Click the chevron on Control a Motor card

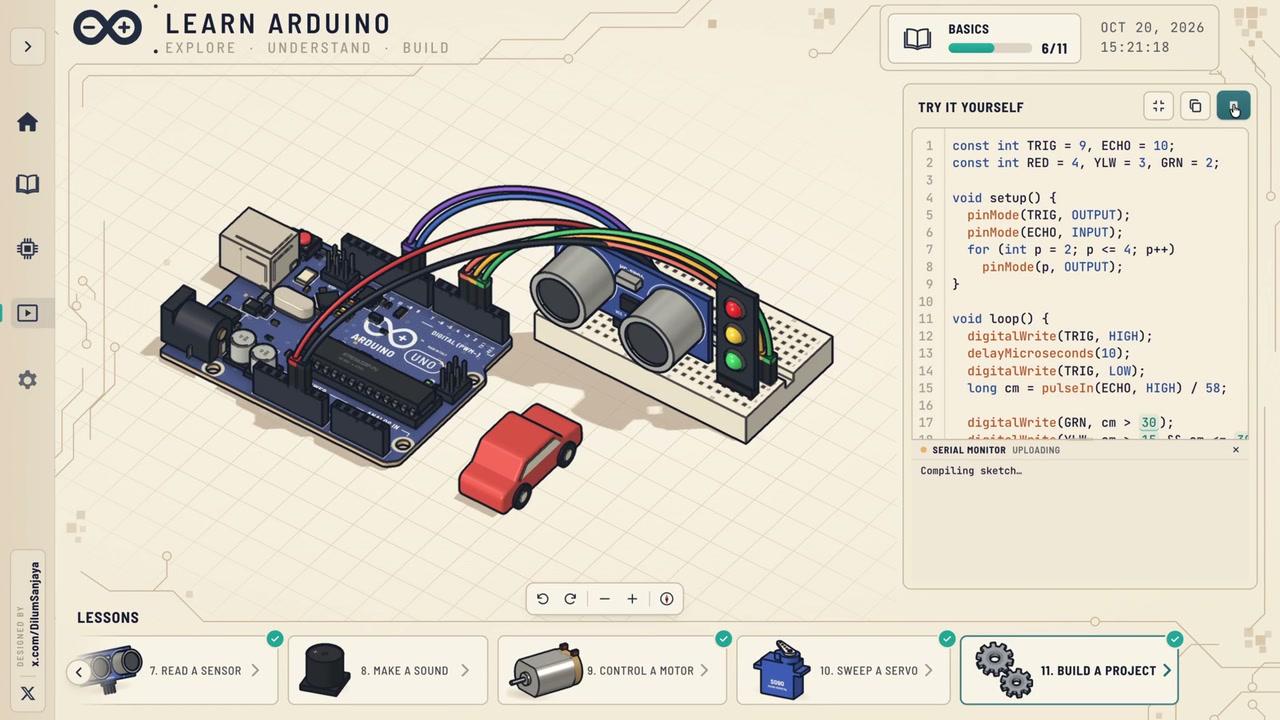point(704,671)
